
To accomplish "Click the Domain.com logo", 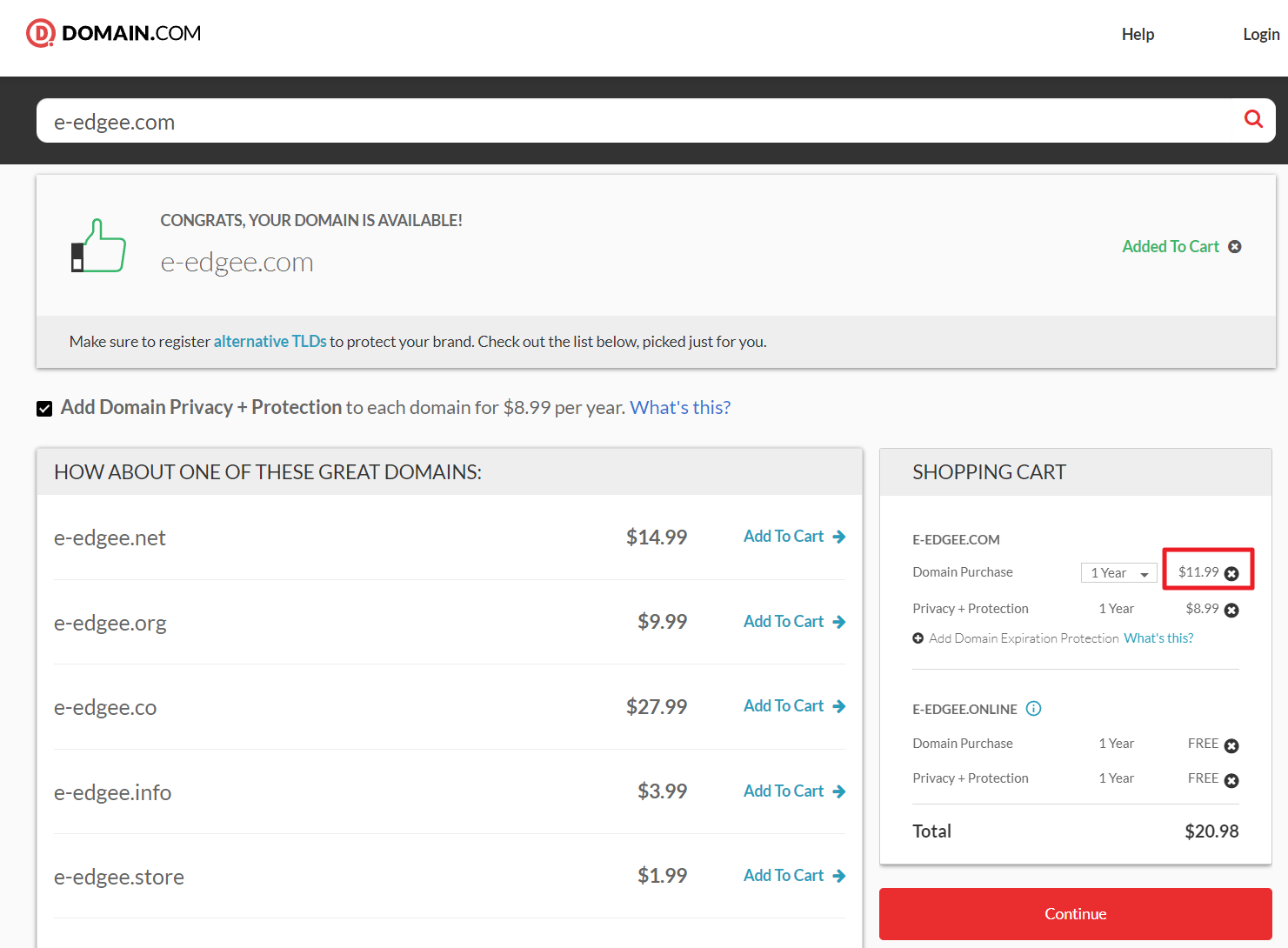I will pyautogui.click(x=114, y=33).
